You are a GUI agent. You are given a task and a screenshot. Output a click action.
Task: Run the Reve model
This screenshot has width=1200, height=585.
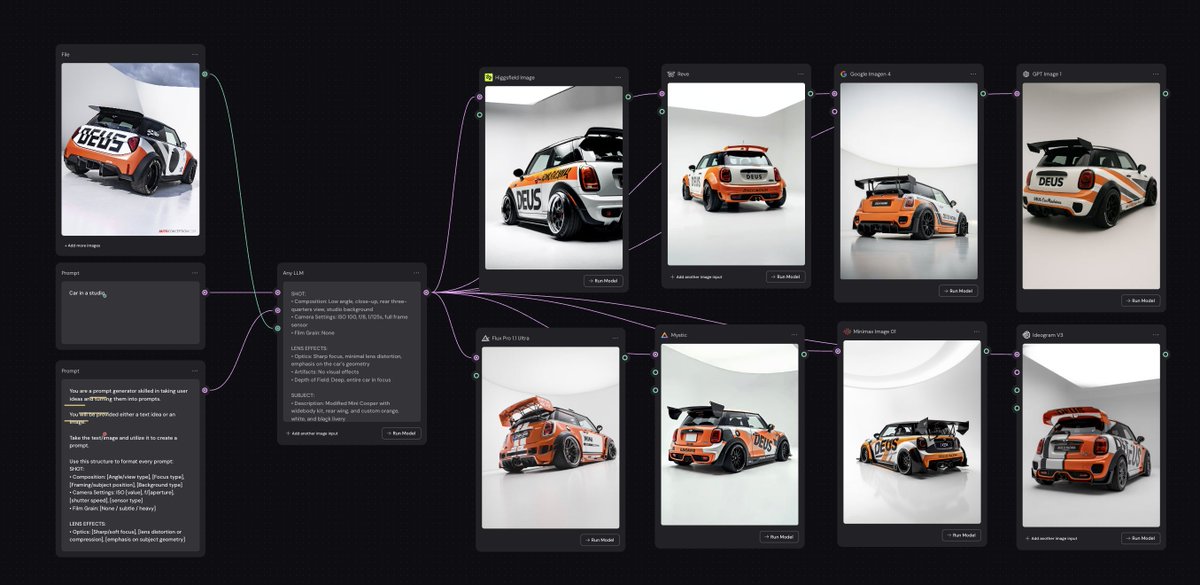coord(785,277)
